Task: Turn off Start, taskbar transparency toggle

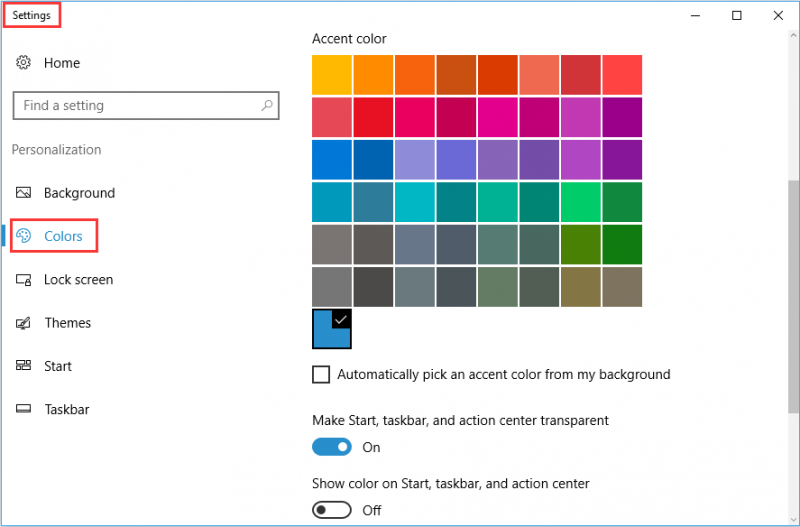Action: pyautogui.click(x=332, y=447)
